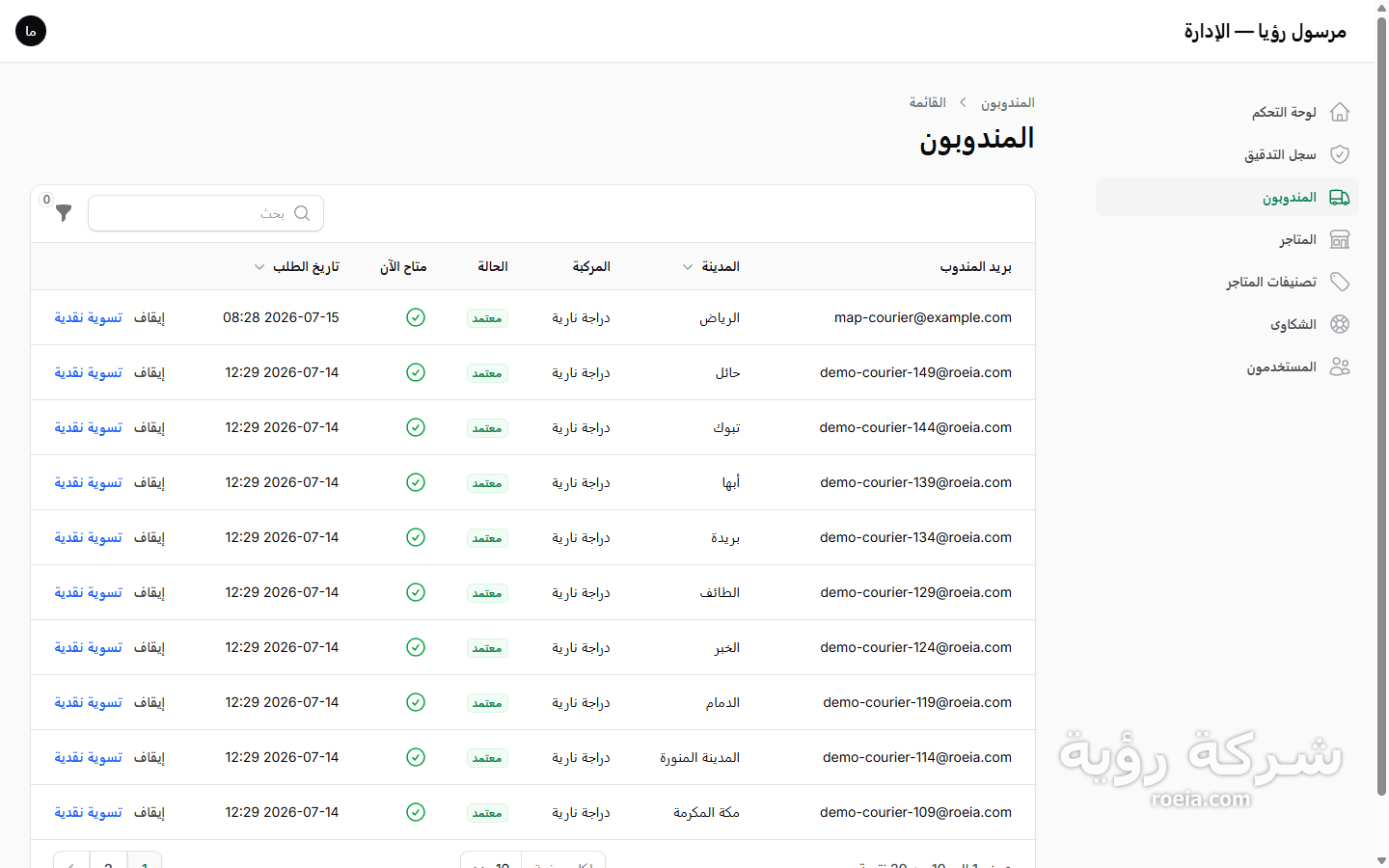The image size is (1389, 868).
Task: Open the المستخدمون users icon
Action: pos(1340,366)
